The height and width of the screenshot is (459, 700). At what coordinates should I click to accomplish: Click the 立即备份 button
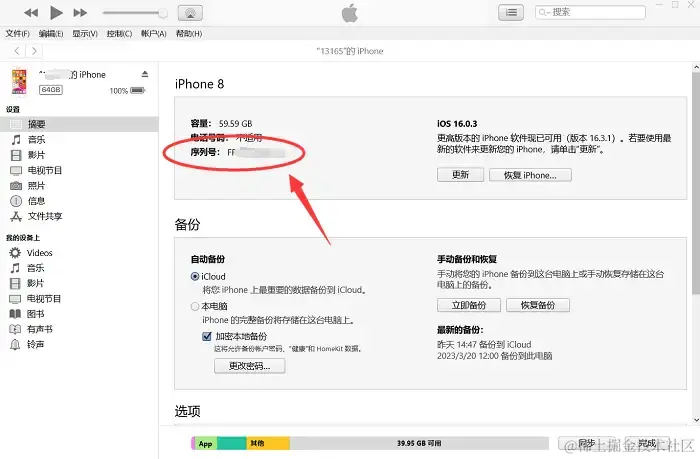pos(469,305)
